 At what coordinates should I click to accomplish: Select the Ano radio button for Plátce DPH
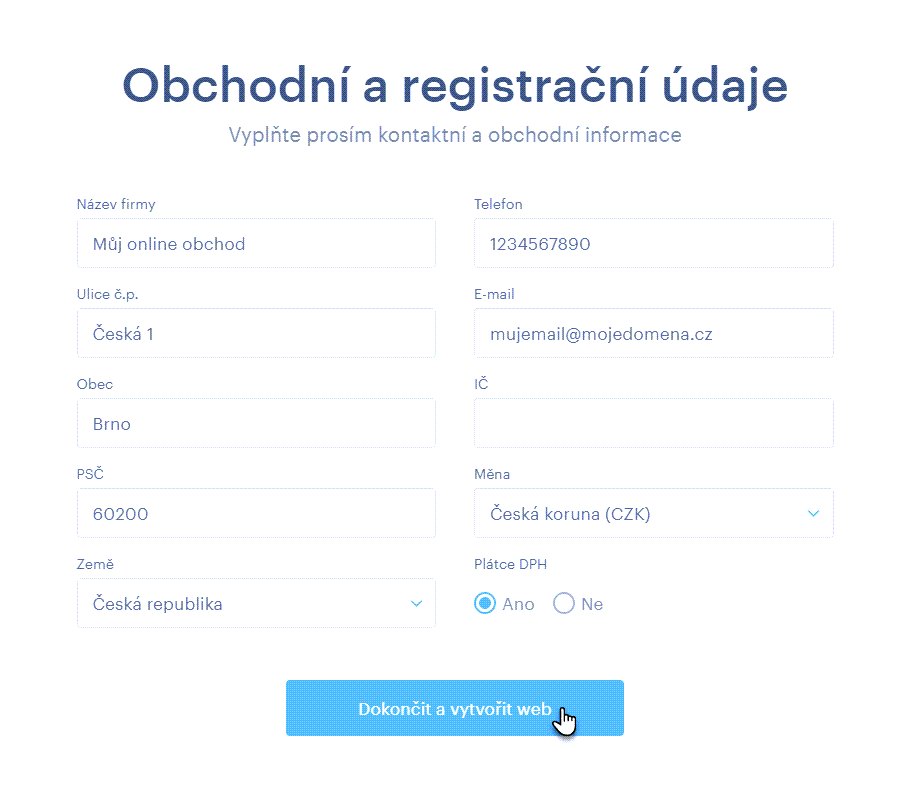[485, 604]
